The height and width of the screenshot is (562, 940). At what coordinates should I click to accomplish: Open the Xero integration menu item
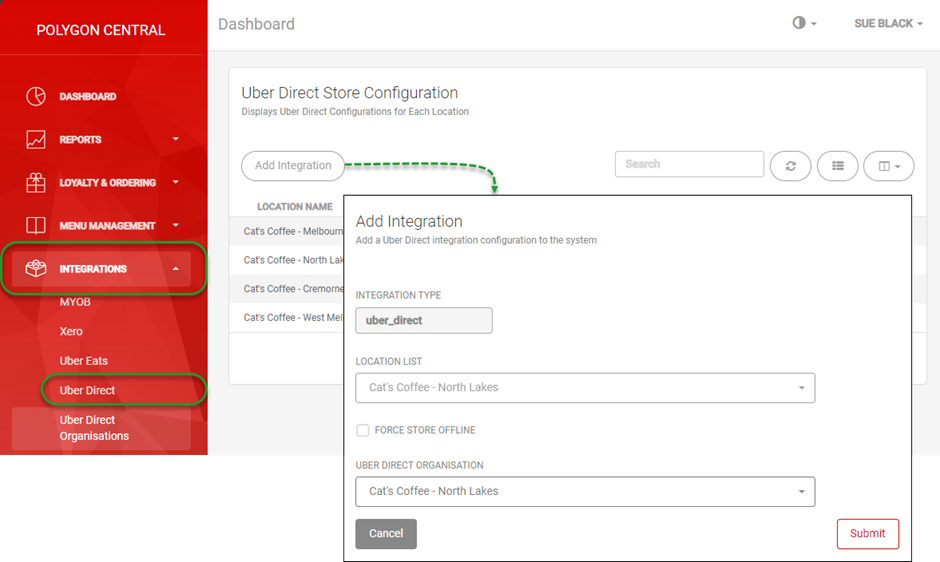71,331
